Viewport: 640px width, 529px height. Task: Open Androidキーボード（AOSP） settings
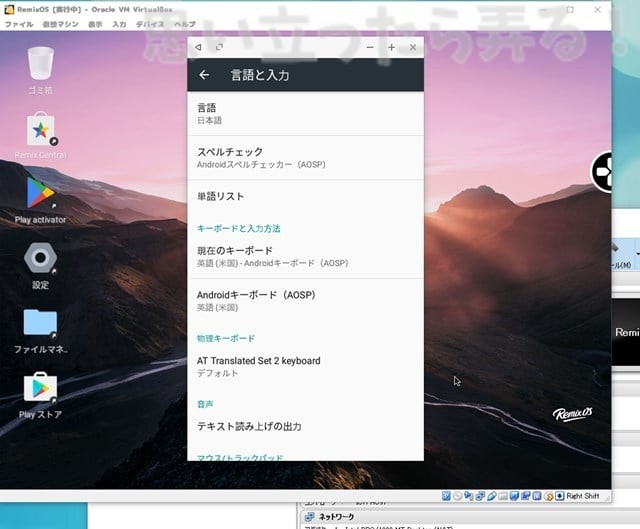pos(305,301)
